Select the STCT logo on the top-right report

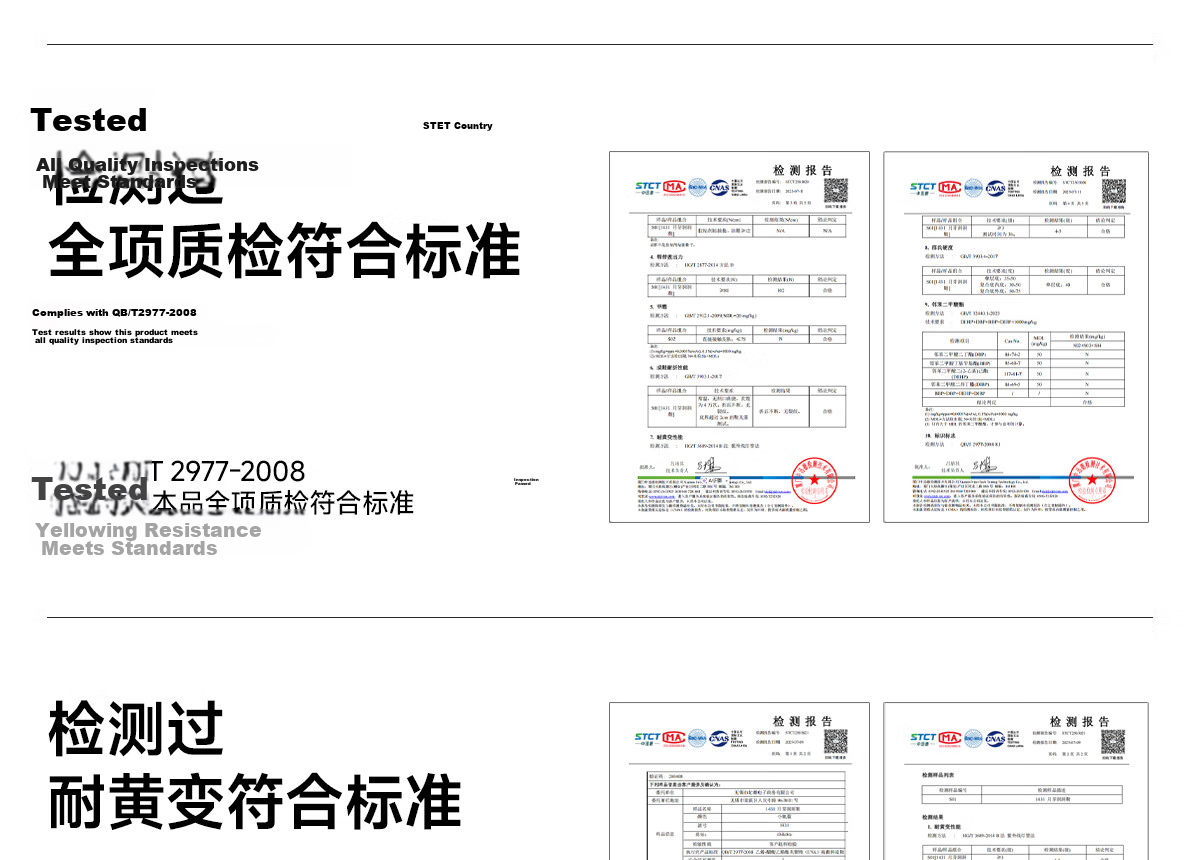click(x=923, y=187)
